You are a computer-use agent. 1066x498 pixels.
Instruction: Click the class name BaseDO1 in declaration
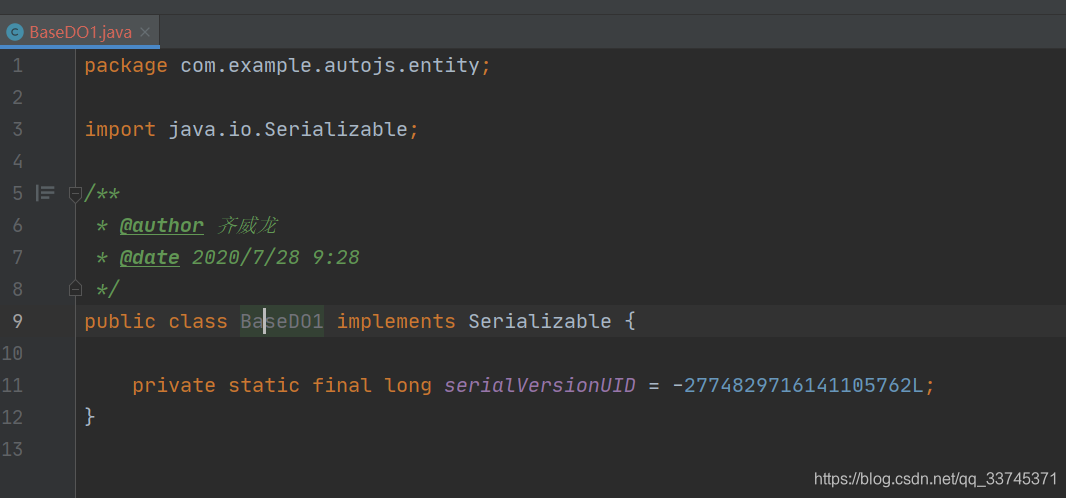[x=282, y=321]
